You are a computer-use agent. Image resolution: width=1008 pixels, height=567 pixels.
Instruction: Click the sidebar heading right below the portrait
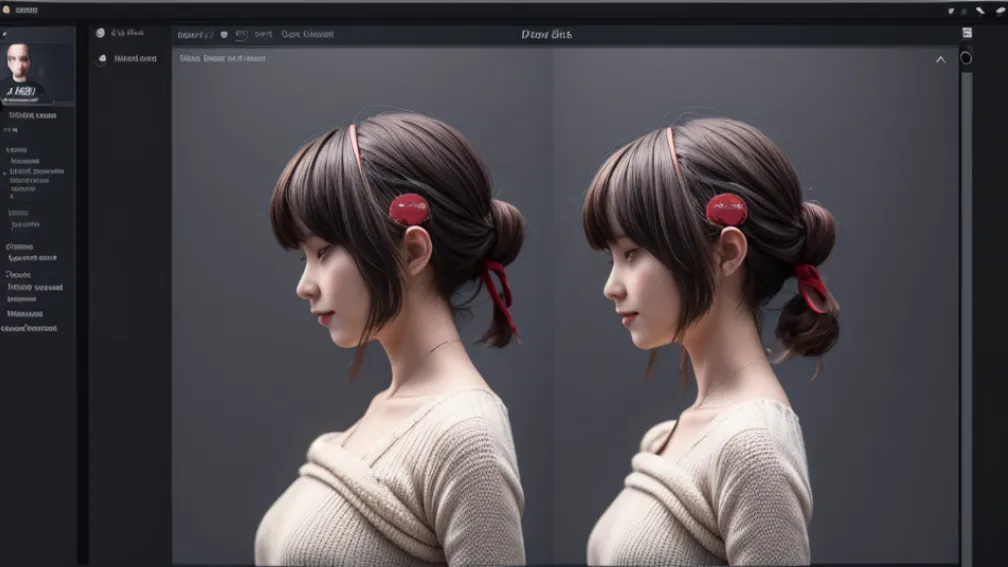pos(32,116)
